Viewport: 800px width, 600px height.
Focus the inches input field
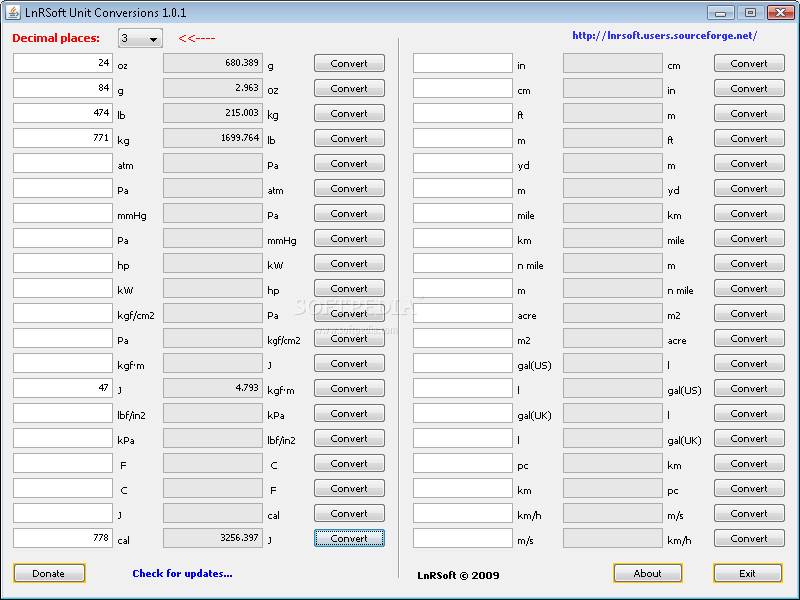463,63
